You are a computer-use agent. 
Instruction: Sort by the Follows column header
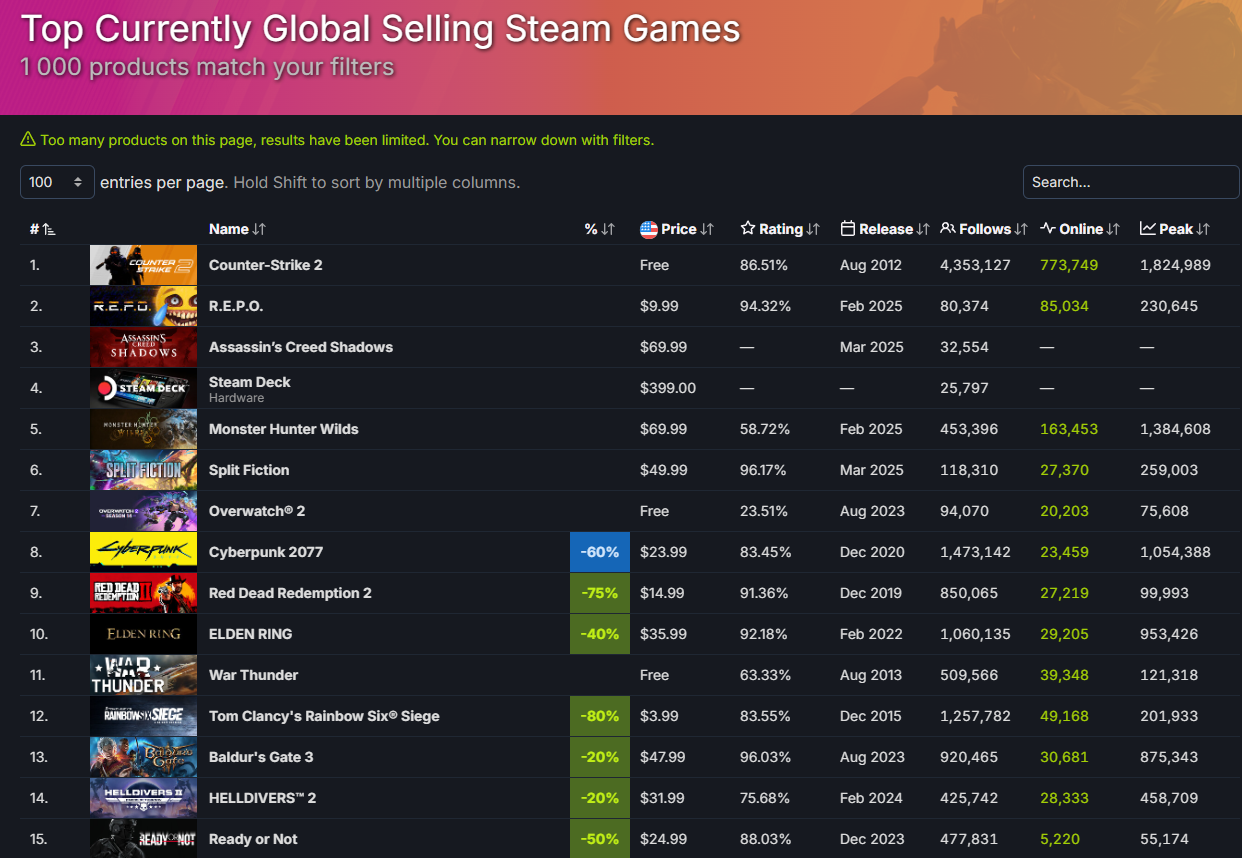pos(984,229)
